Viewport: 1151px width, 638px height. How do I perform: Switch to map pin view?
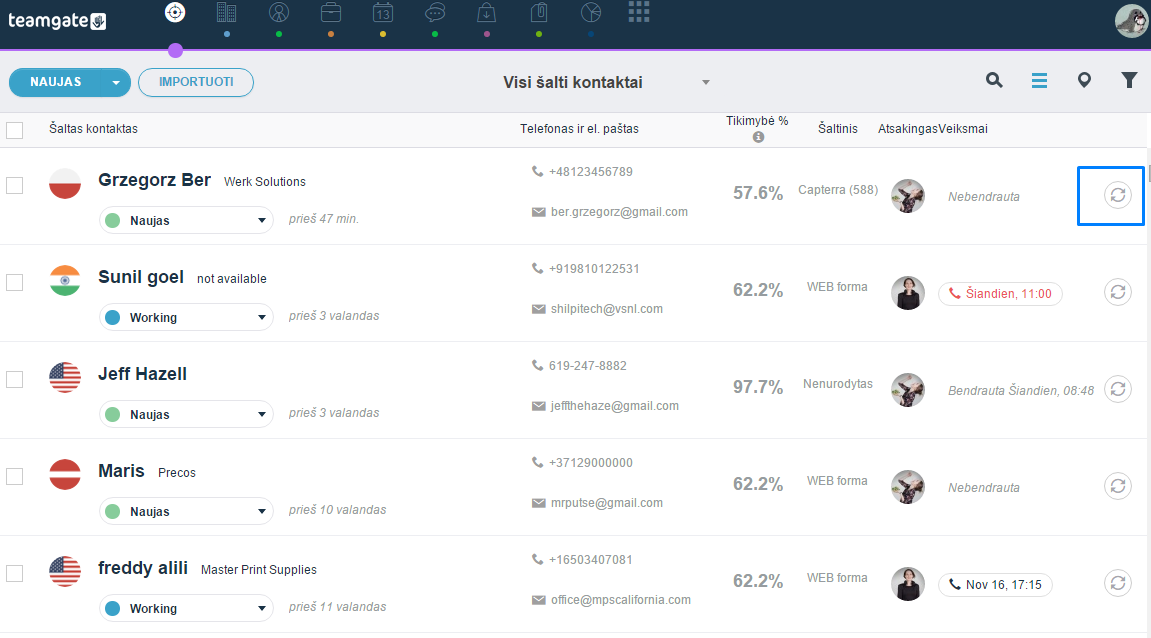(1084, 81)
